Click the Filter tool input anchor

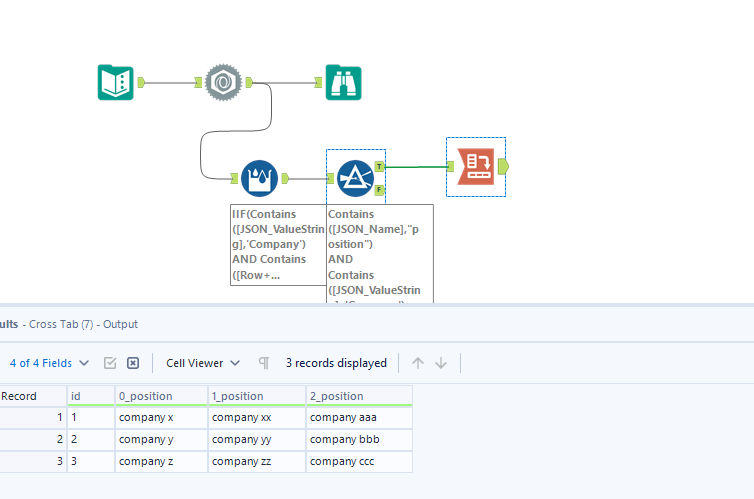[x=330, y=179]
